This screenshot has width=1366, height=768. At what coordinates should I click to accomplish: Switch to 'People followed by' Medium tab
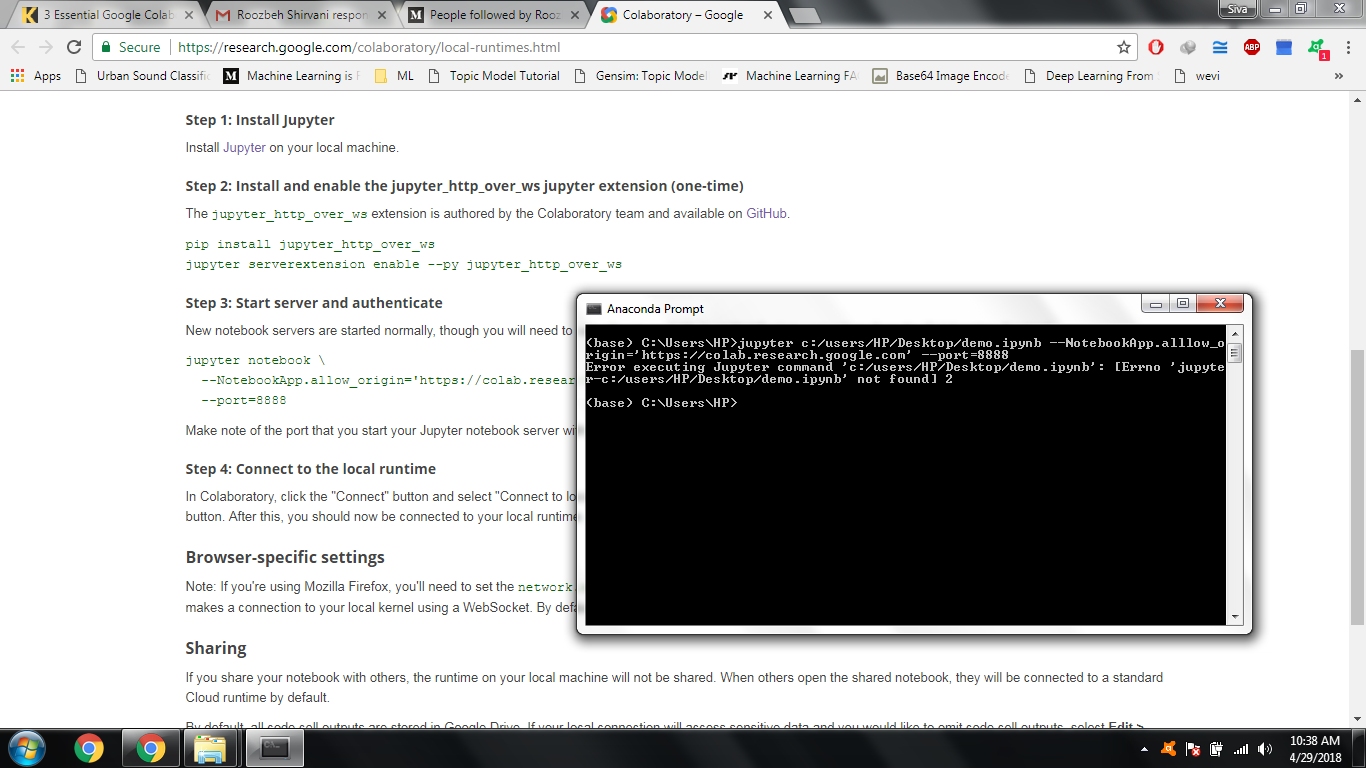click(494, 15)
